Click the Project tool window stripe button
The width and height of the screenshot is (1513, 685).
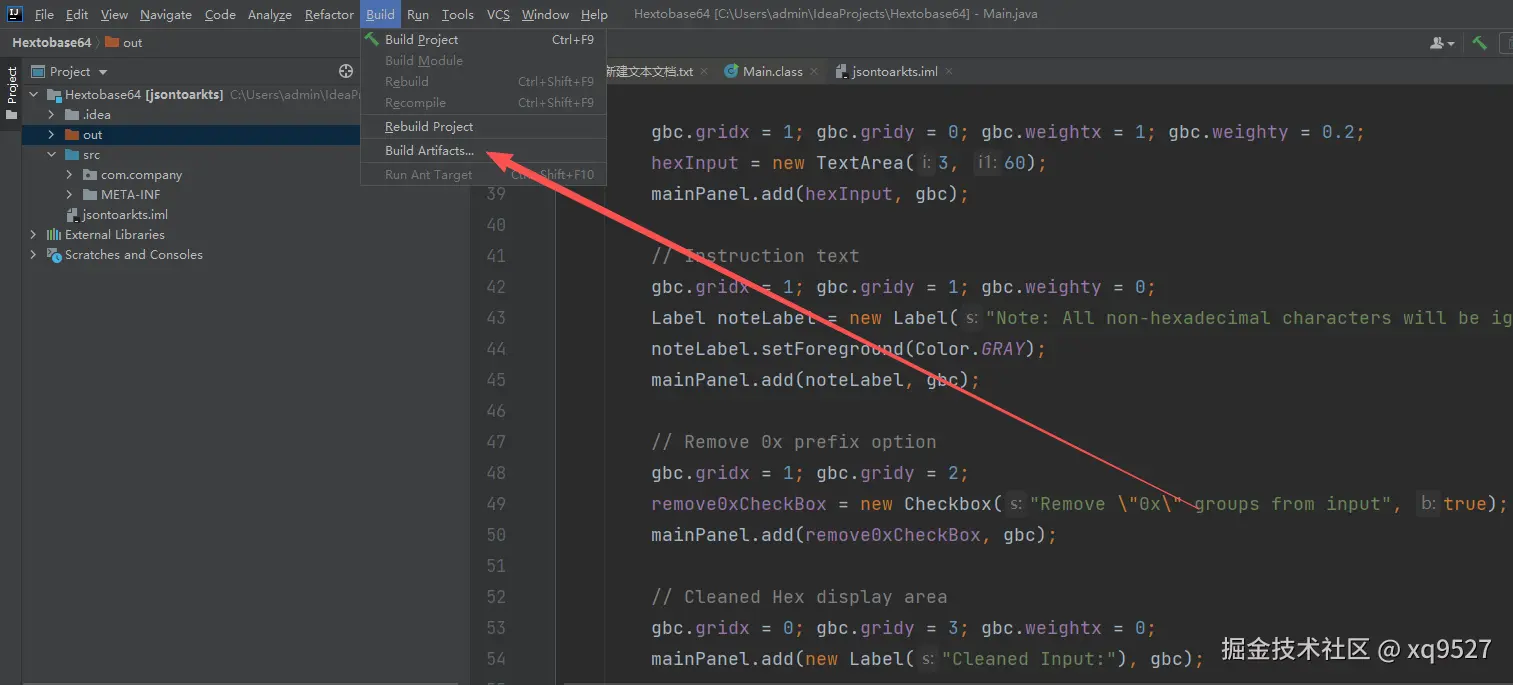[x=11, y=93]
